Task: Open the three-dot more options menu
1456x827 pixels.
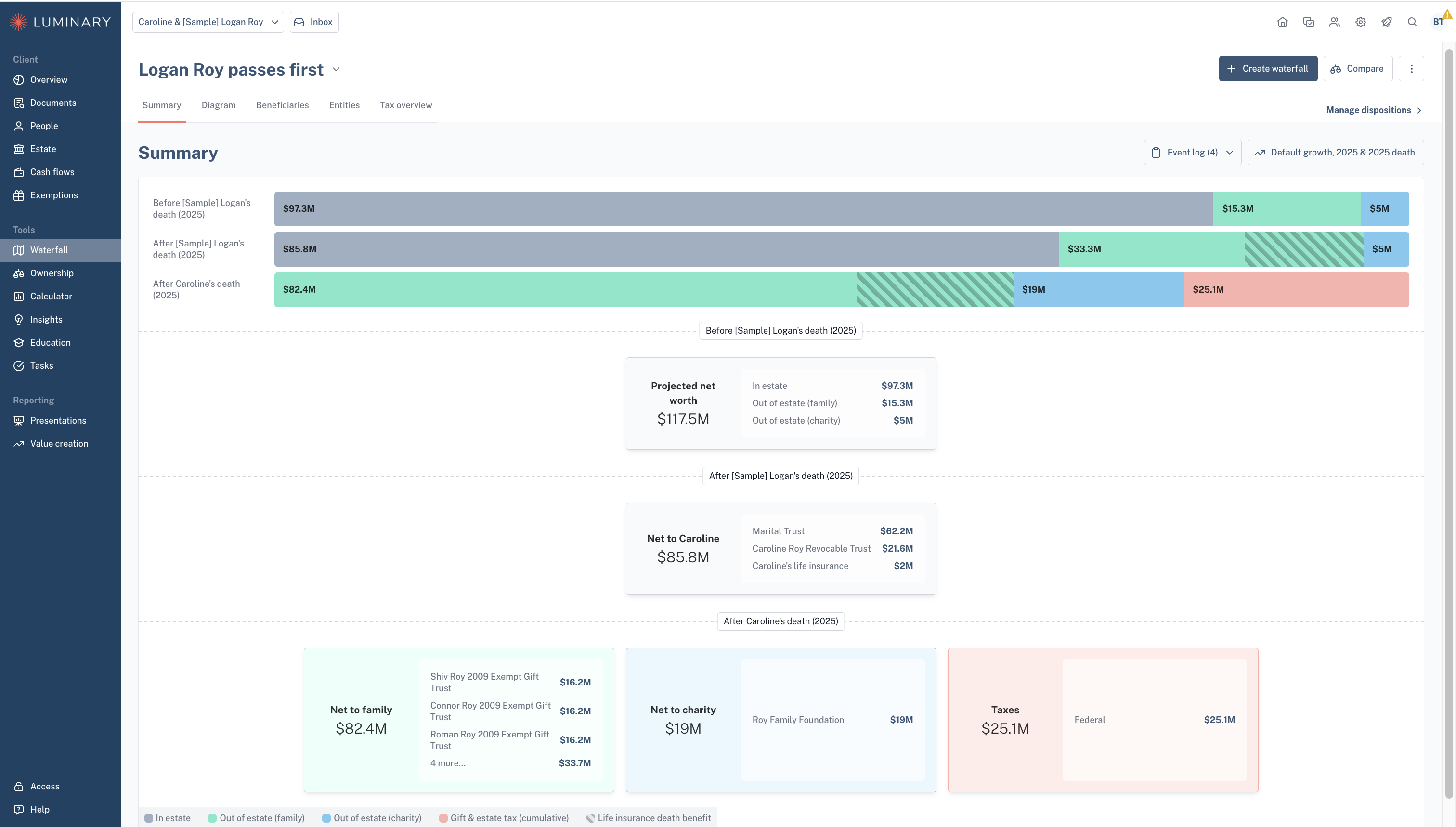Action: [x=1411, y=69]
